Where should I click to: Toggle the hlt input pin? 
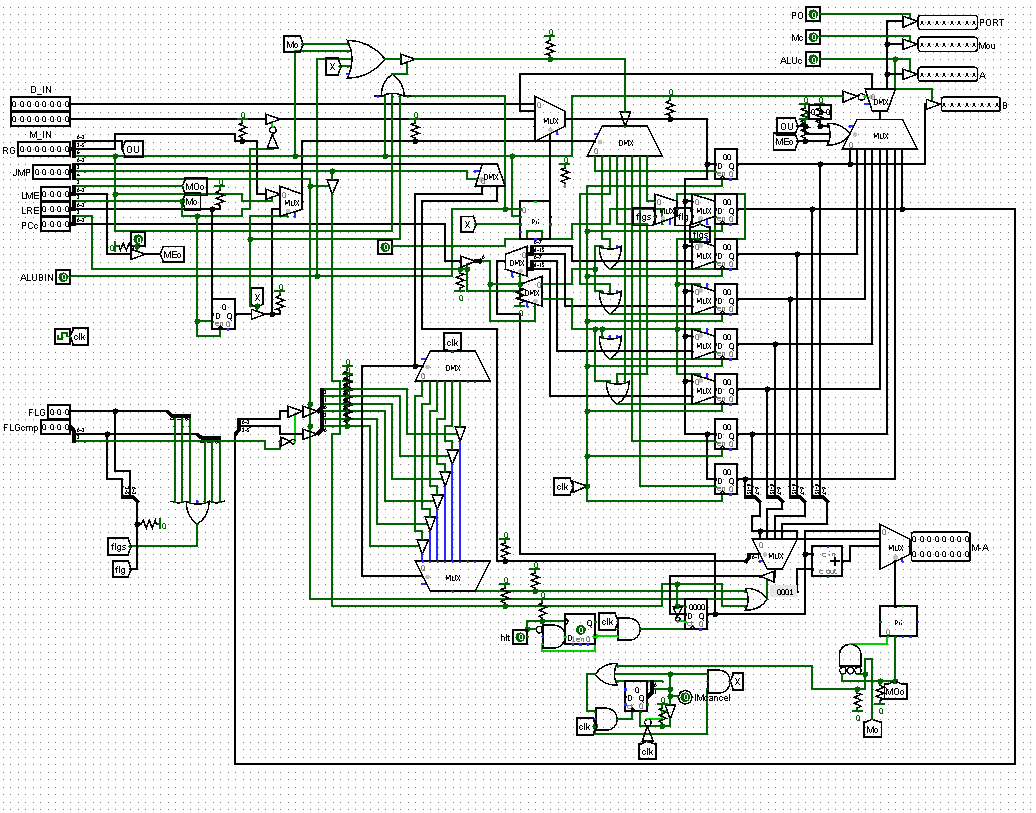520,637
